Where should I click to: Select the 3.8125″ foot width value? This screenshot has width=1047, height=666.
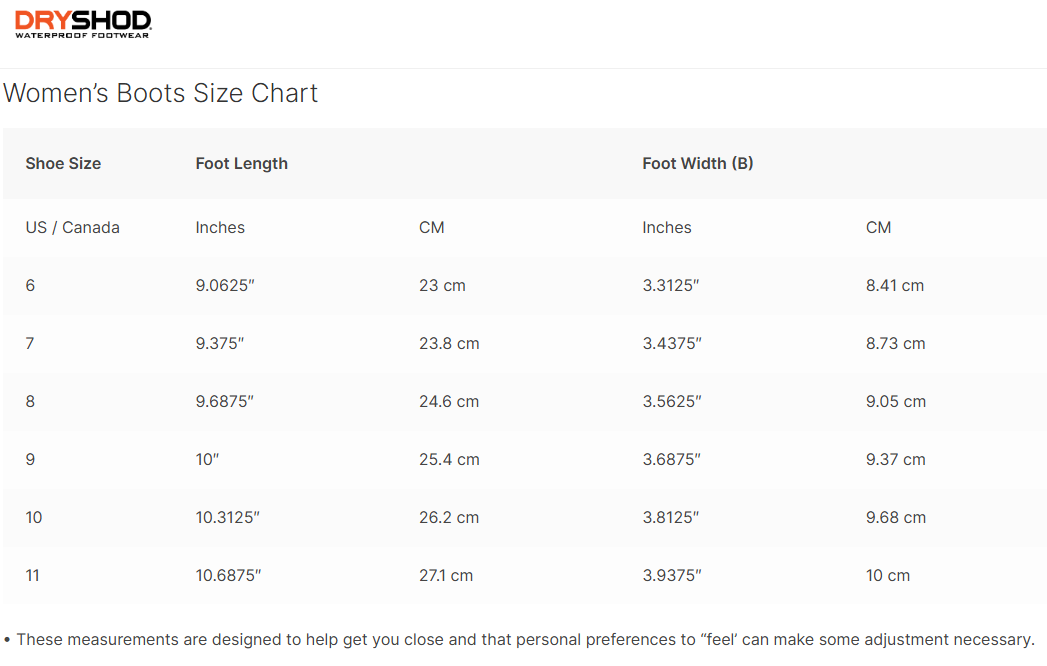coord(671,517)
